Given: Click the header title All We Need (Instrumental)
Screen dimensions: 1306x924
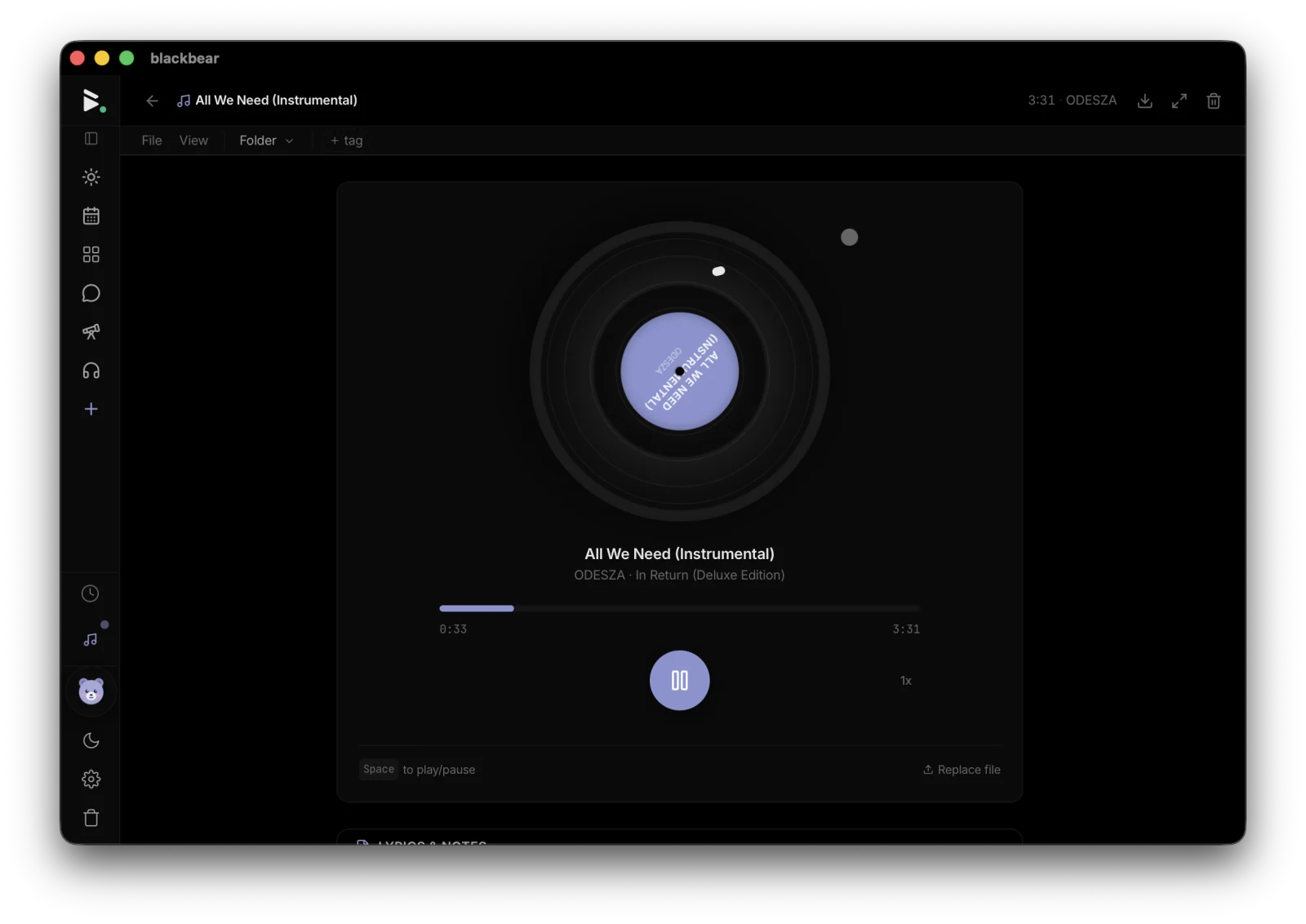Looking at the screenshot, I should click(277, 100).
